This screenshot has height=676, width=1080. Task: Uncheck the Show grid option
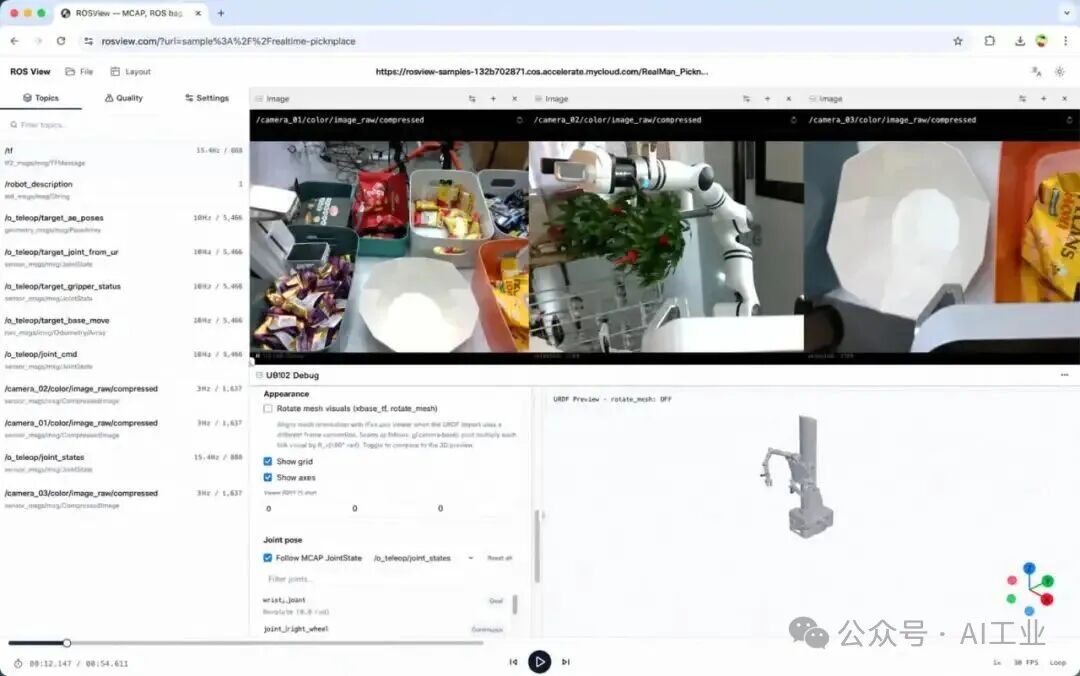point(268,461)
